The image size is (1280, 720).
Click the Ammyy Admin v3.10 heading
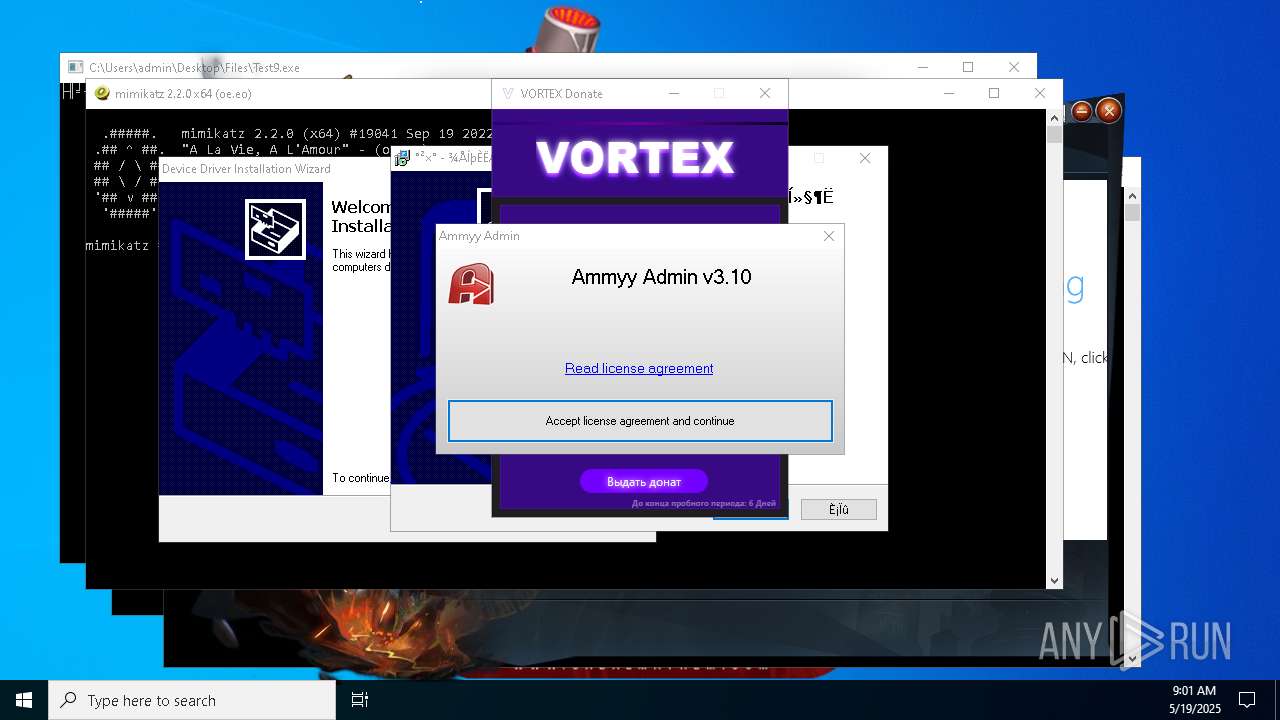coord(661,277)
